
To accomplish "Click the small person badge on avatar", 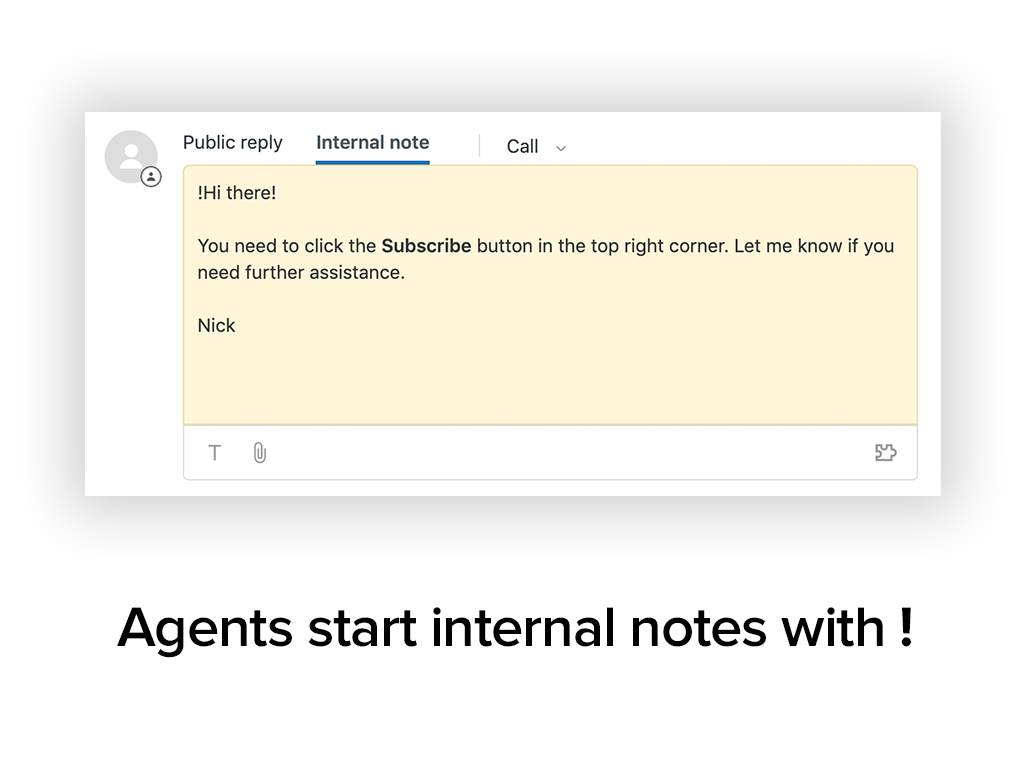I will pos(151,177).
